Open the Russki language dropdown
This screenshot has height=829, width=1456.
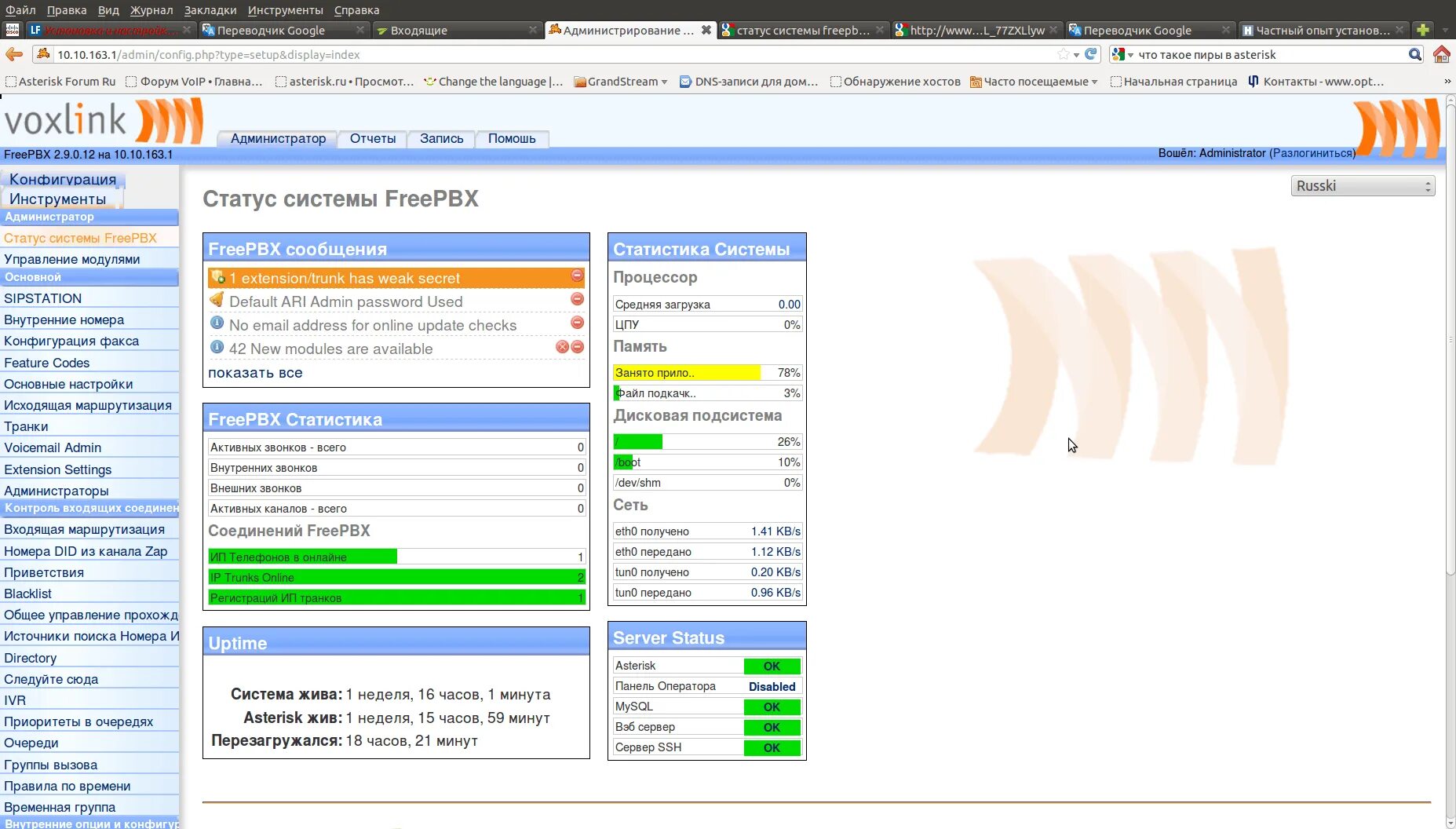pyautogui.click(x=1363, y=186)
